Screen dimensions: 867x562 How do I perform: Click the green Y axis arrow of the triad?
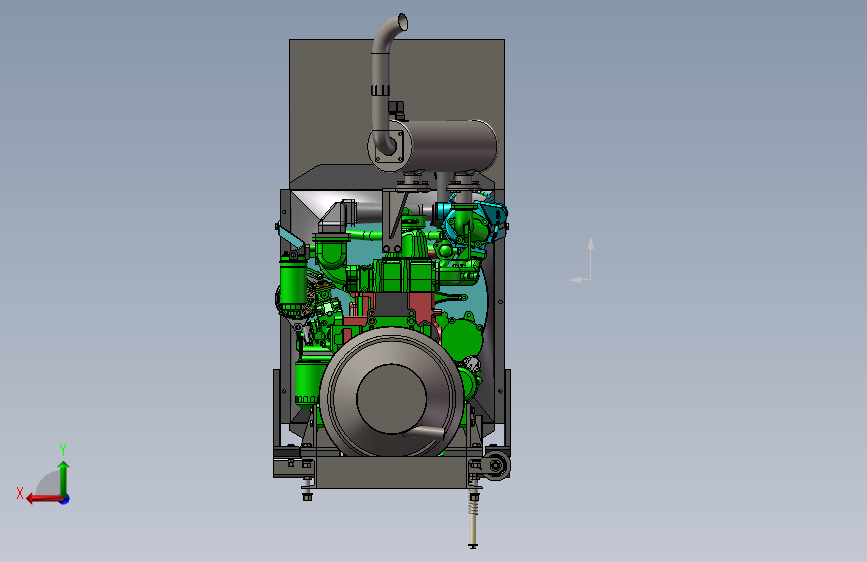(64, 479)
